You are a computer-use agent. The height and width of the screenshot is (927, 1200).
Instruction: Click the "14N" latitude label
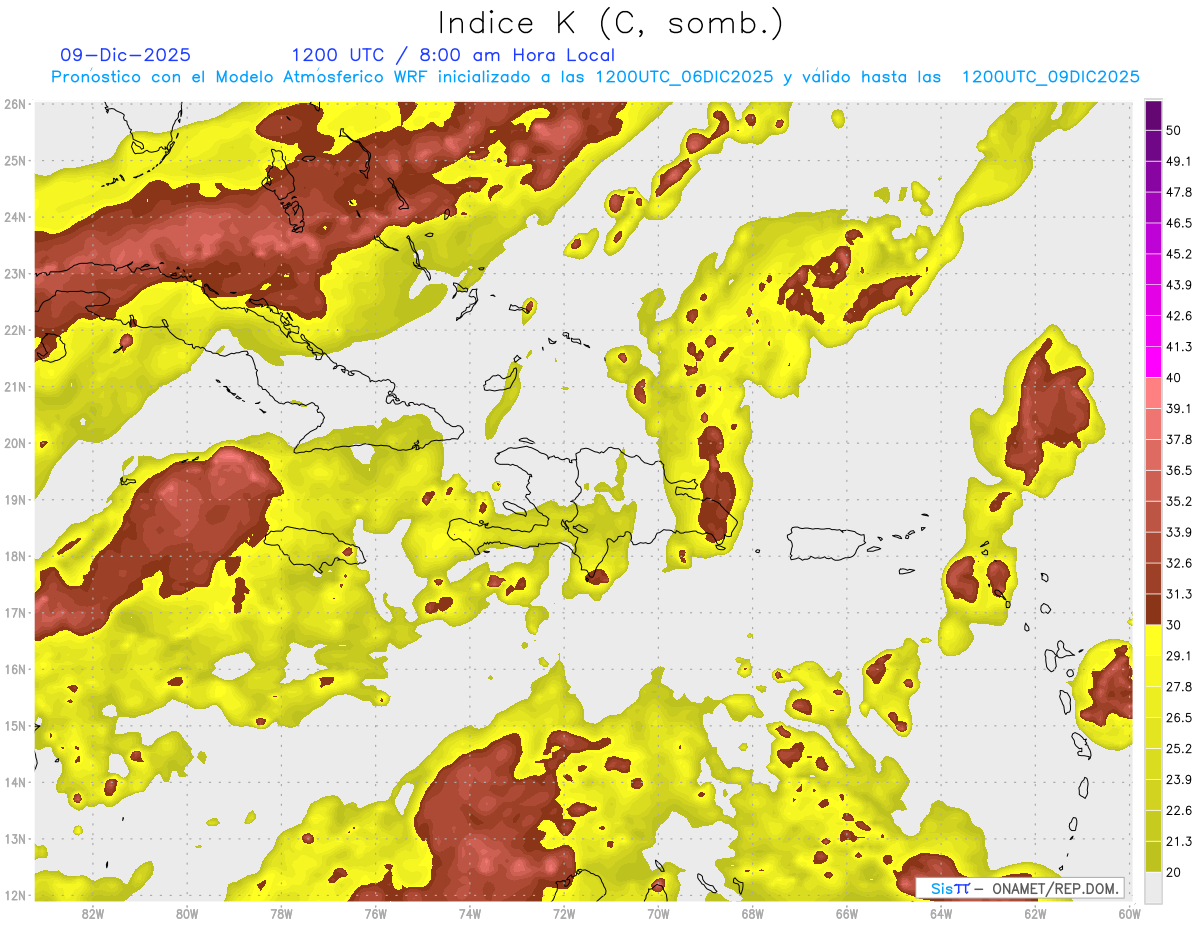(x=15, y=782)
